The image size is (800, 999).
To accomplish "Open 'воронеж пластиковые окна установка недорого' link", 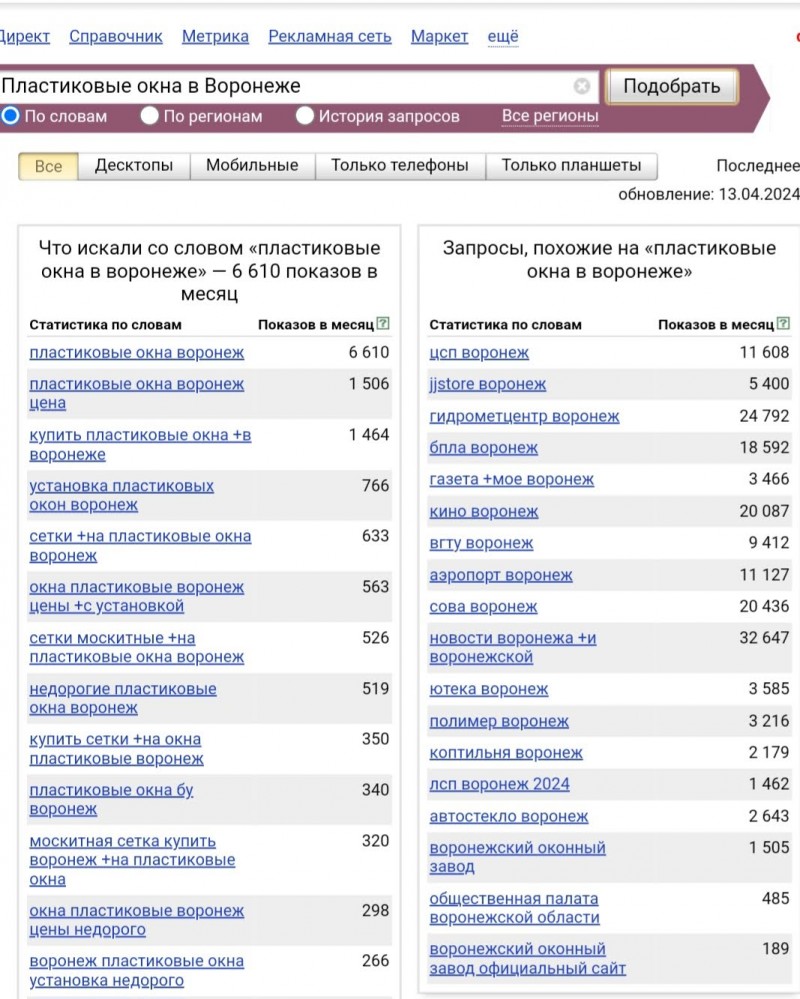I will pos(136,970).
